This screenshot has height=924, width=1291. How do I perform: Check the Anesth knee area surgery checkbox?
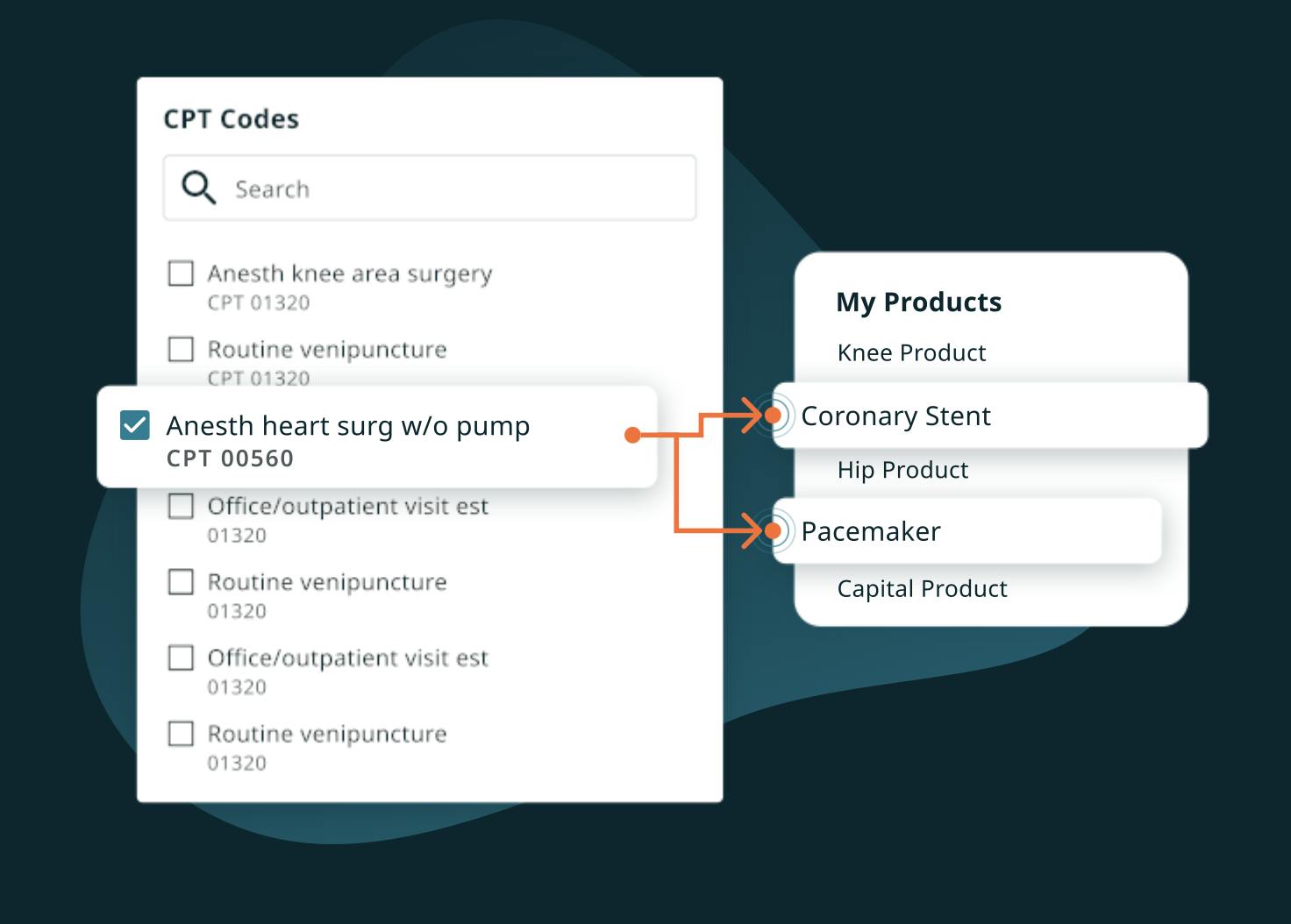pos(181,274)
